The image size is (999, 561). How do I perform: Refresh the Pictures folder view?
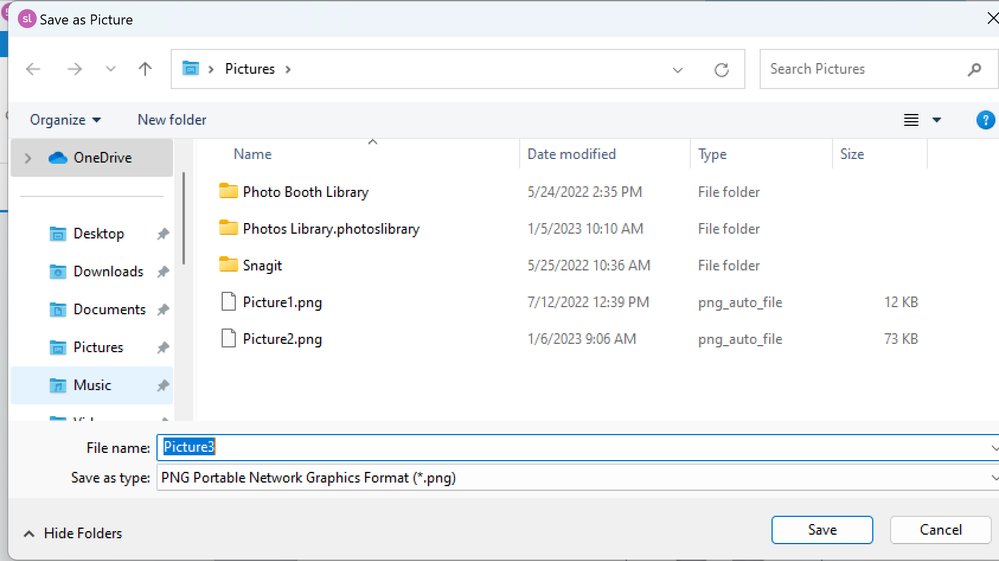[721, 70]
